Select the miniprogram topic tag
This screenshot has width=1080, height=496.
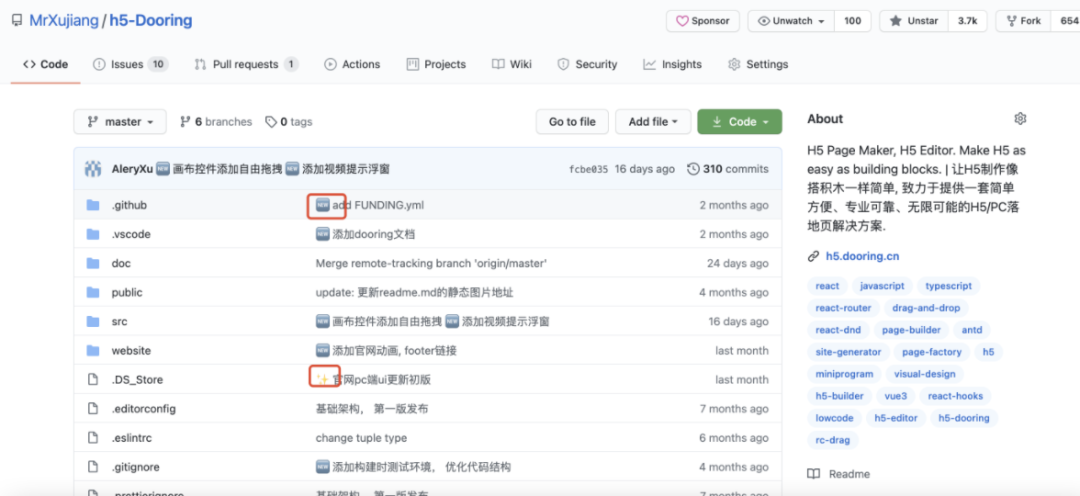coord(844,374)
